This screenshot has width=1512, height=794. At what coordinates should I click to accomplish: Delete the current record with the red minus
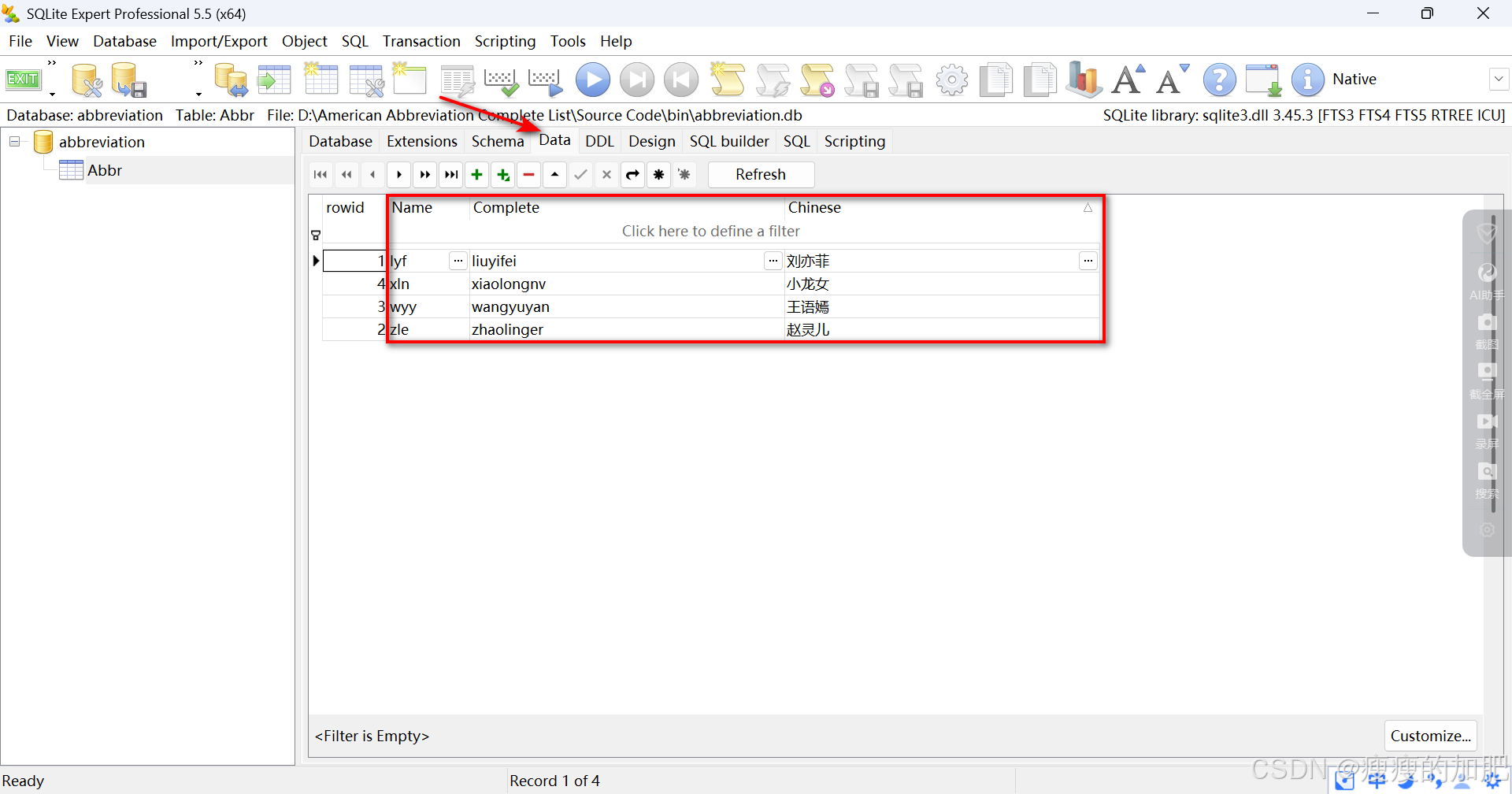[x=528, y=175]
